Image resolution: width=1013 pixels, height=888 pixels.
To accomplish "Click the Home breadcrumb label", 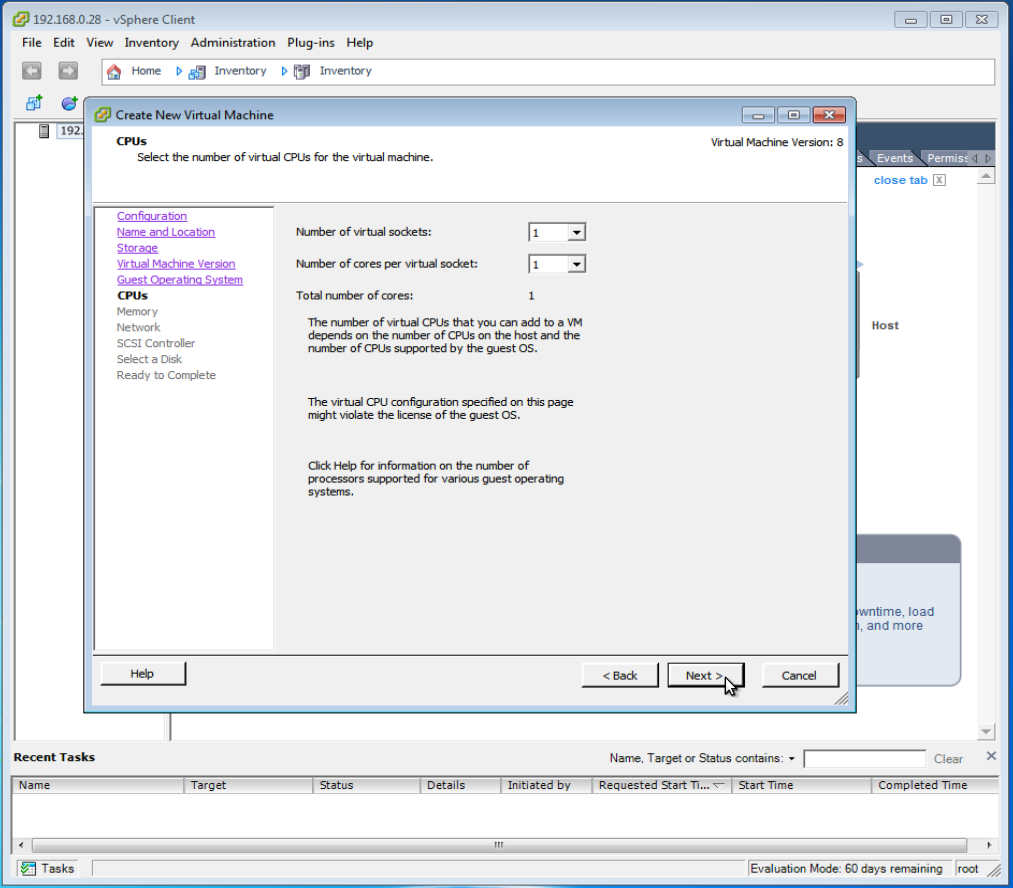I will [146, 71].
